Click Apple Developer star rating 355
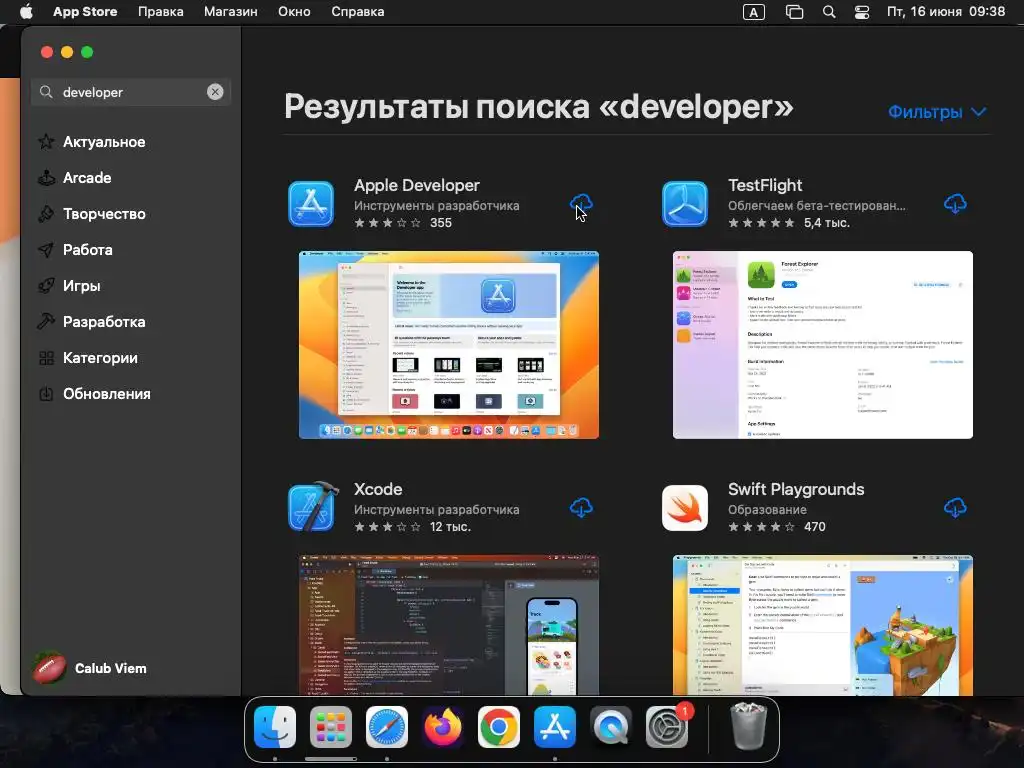Screen dimensions: 1024x768 click(x=403, y=223)
